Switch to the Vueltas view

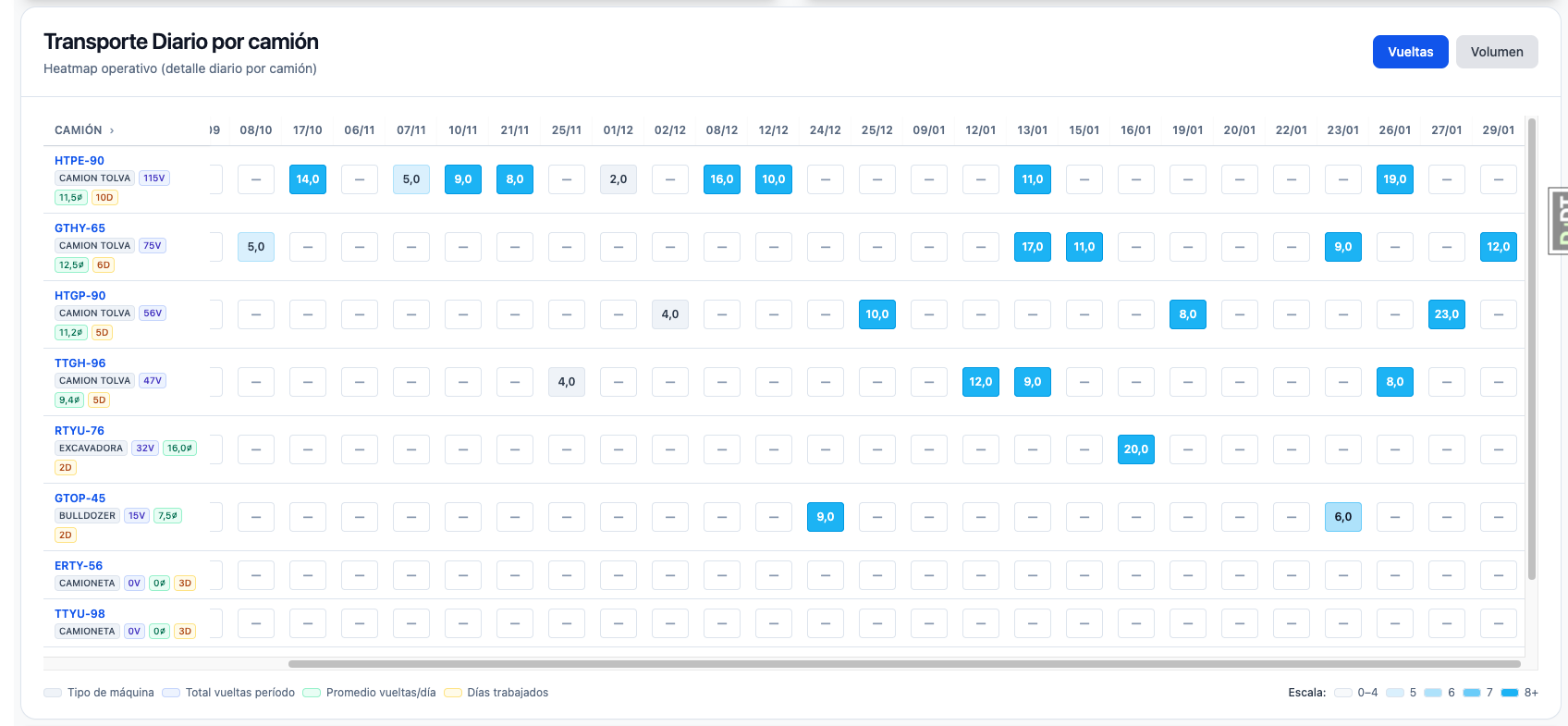pos(1410,52)
